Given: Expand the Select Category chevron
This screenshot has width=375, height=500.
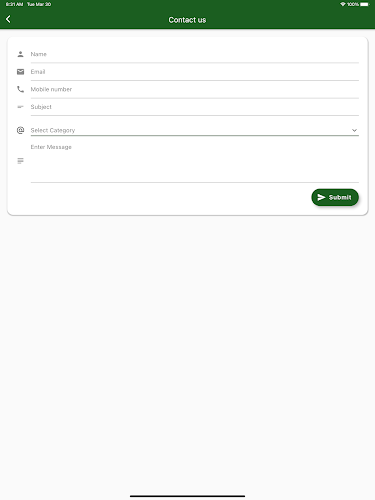Looking at the screenshot, I should (354, 130).
